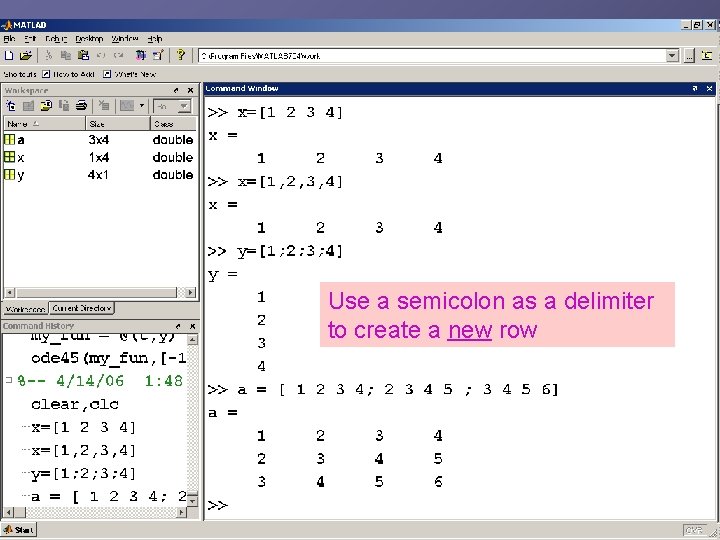Viewport: 720px width, 540px height.
Task: Click the Copy icon in the main toolbar
Action: [x=66, y=56]
